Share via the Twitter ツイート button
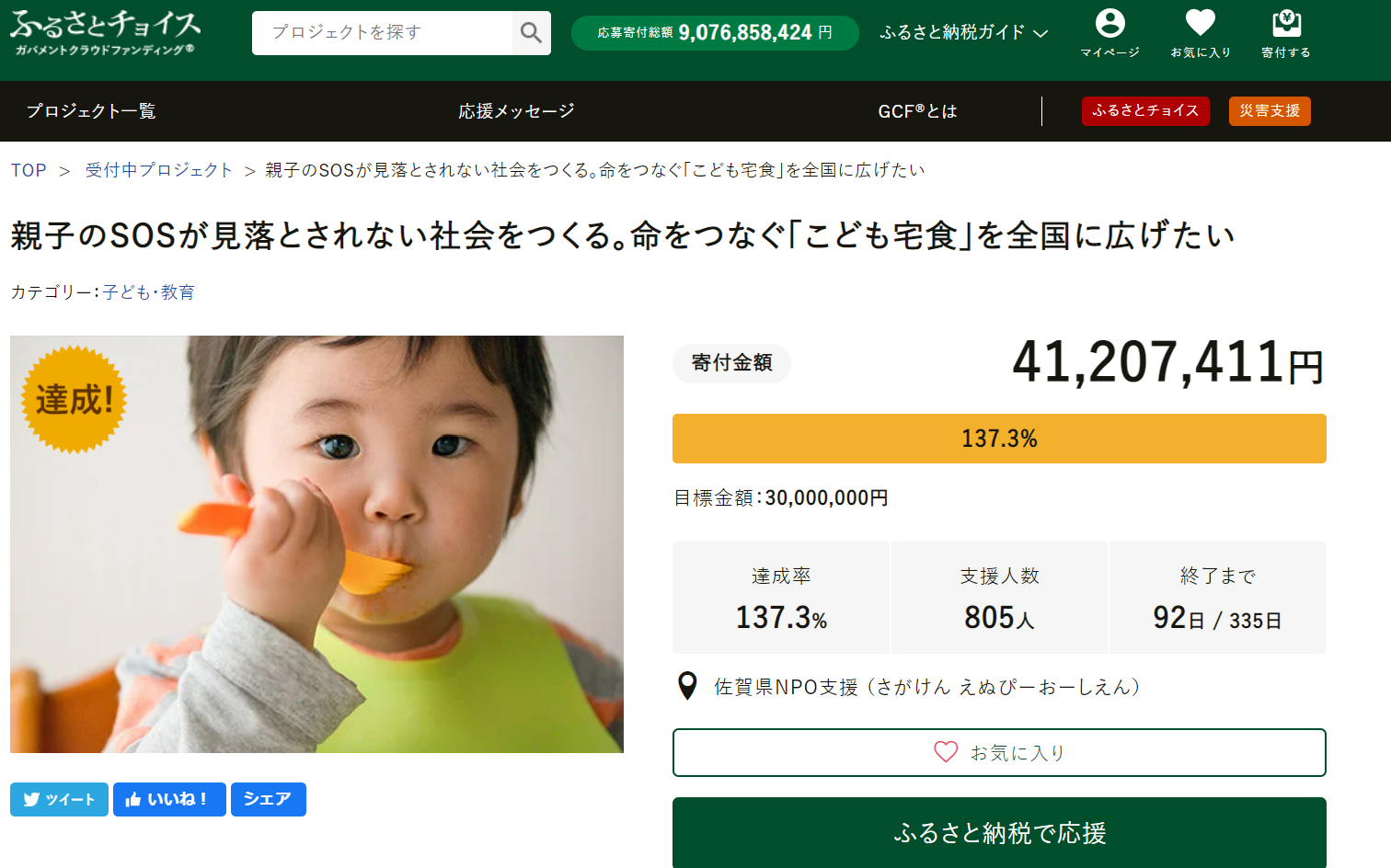Image resolution: width=1391 pixels, height=868 pixels. coord(59,799)
